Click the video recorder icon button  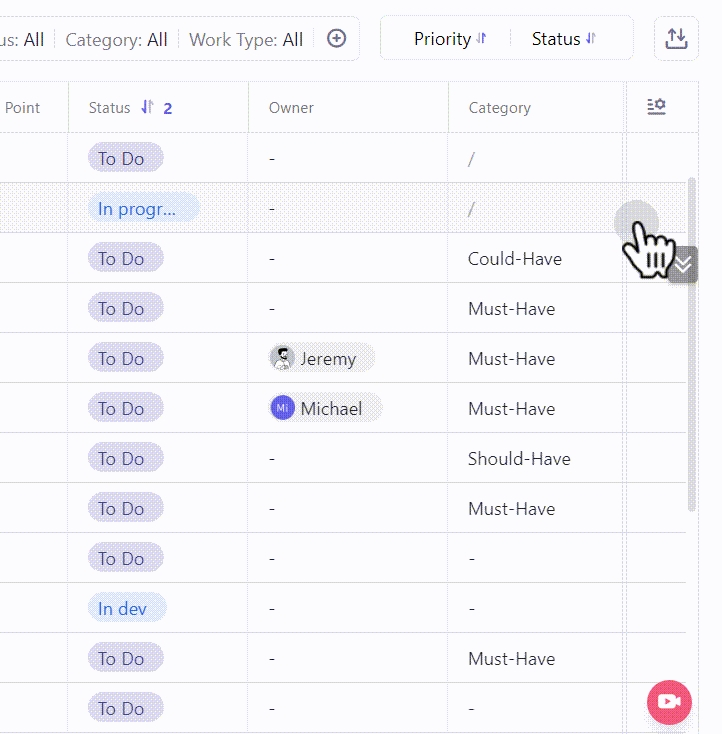tap(670, 702)
